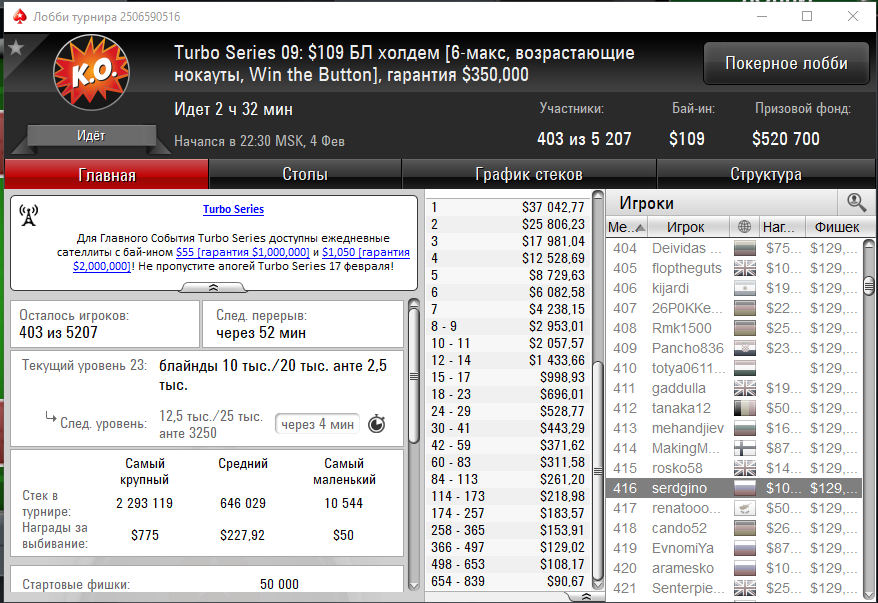Click the average stack value 646 029

pyautogui.click(x=242, y=503)
